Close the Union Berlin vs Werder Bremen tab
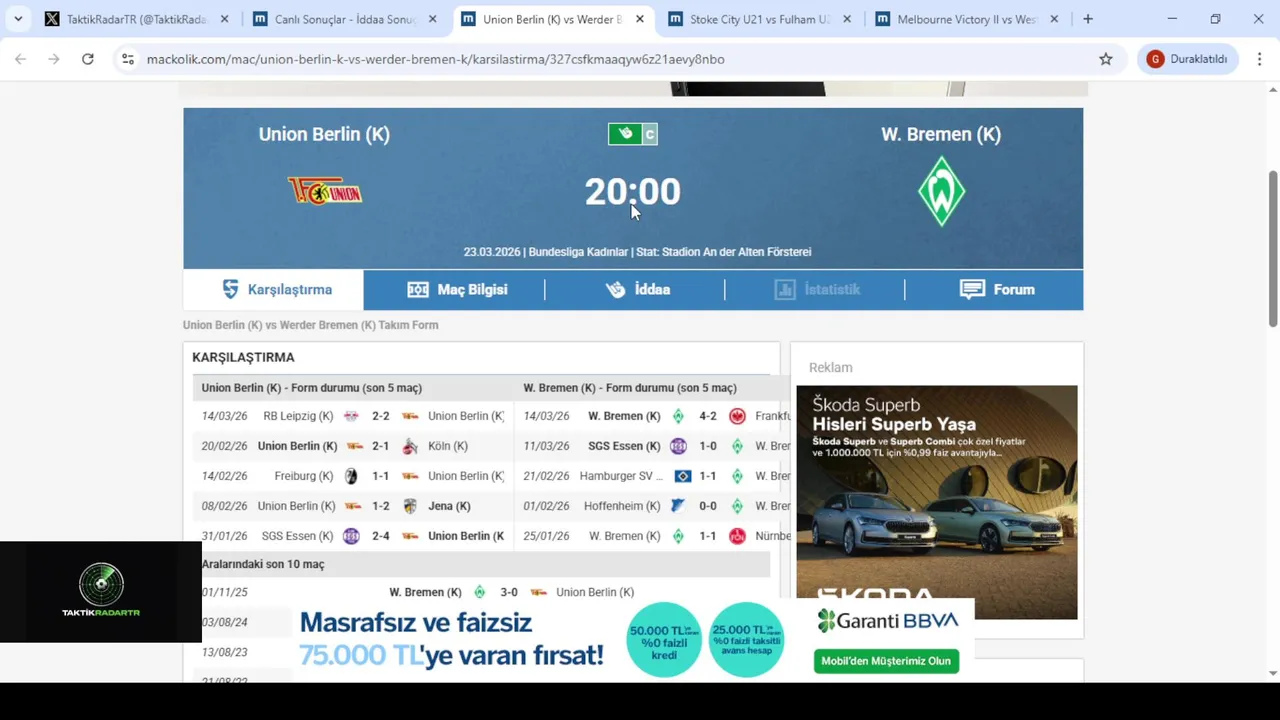This screenshot has width=1280, height=720. 640,19
